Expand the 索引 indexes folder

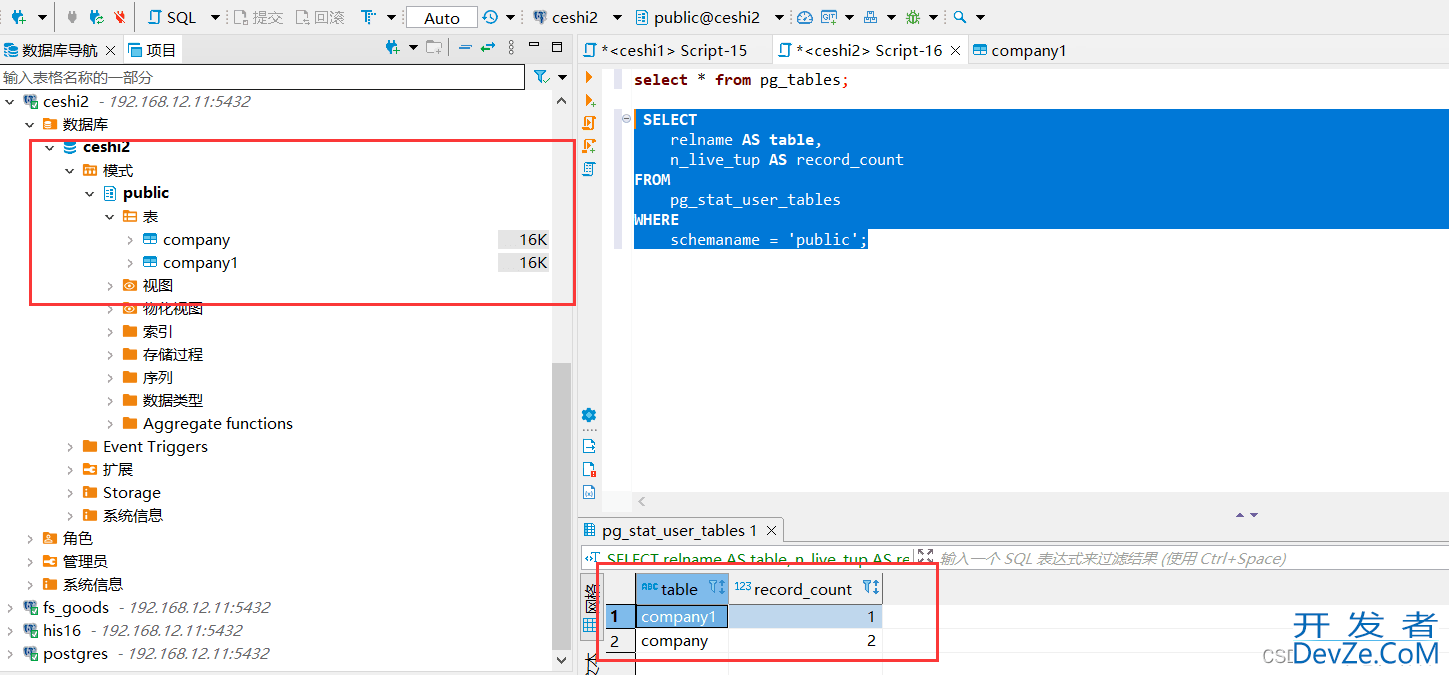coord(109,331)
